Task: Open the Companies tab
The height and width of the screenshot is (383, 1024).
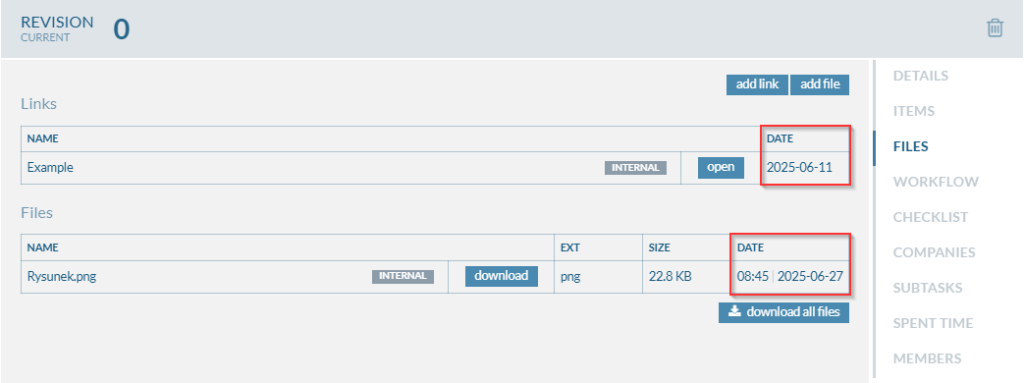Action: click(934, 252)
